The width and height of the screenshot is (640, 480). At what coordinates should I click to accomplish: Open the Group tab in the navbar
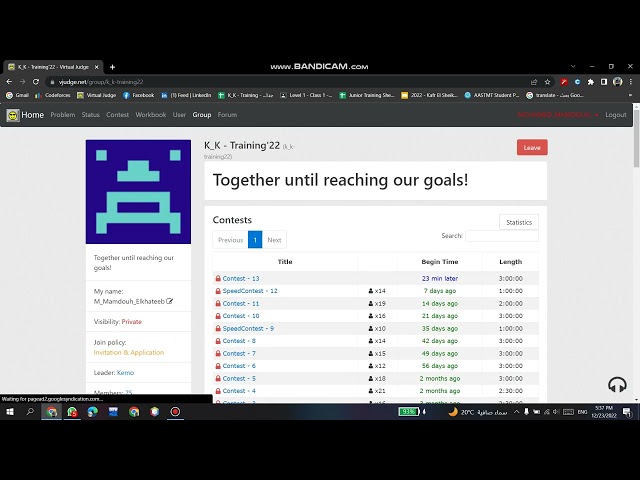click(201, 115)
